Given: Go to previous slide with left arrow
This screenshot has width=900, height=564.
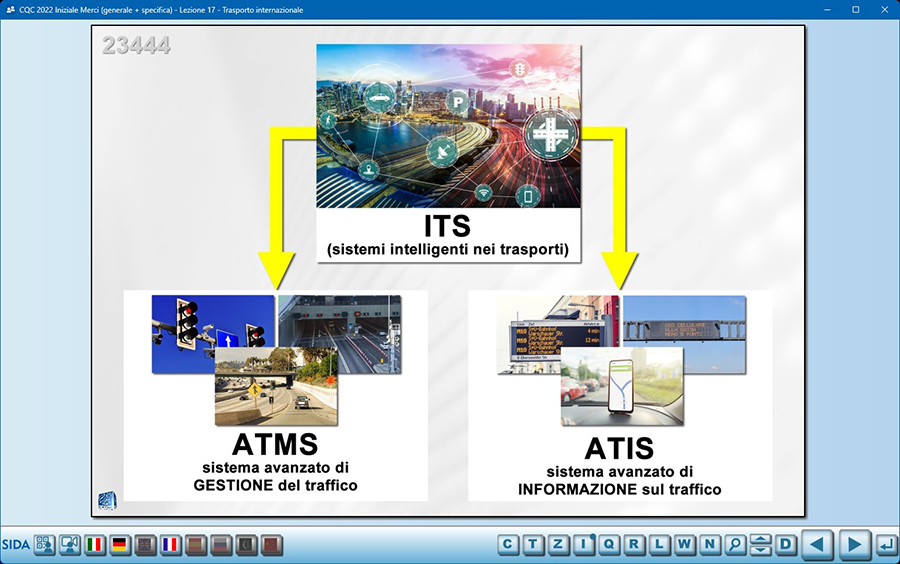Looking at the screenshot, I should [817, 544].
